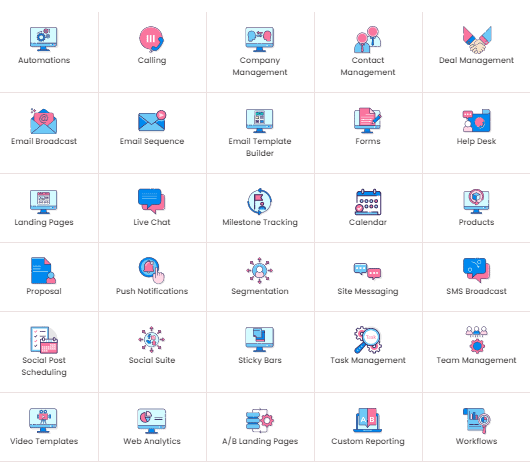Click the 'Deal Management' label
Viewport: 530px width, 467px height.
[x=476, y=60]
